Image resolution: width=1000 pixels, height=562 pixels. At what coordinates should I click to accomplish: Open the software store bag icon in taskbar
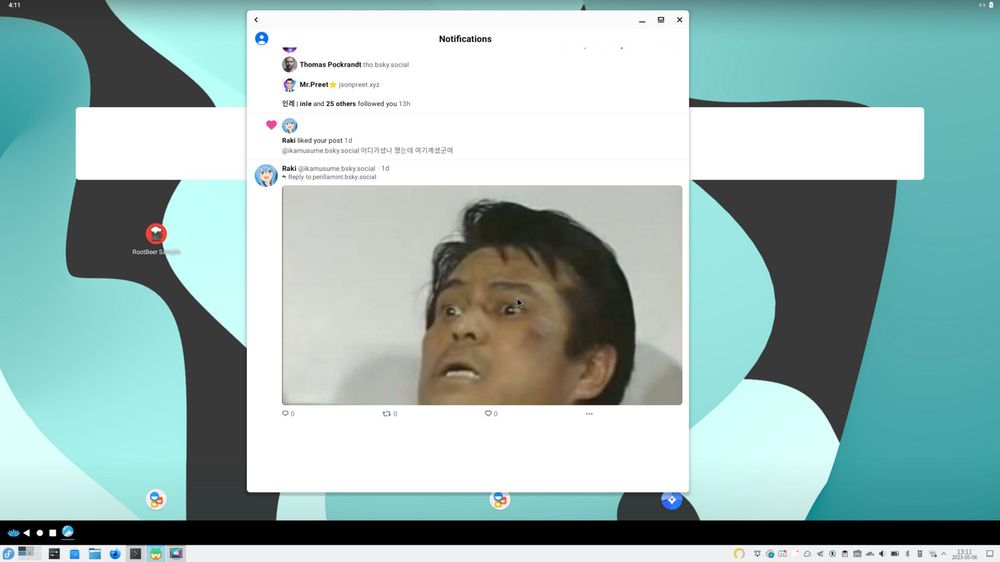[x=75, y=554]
